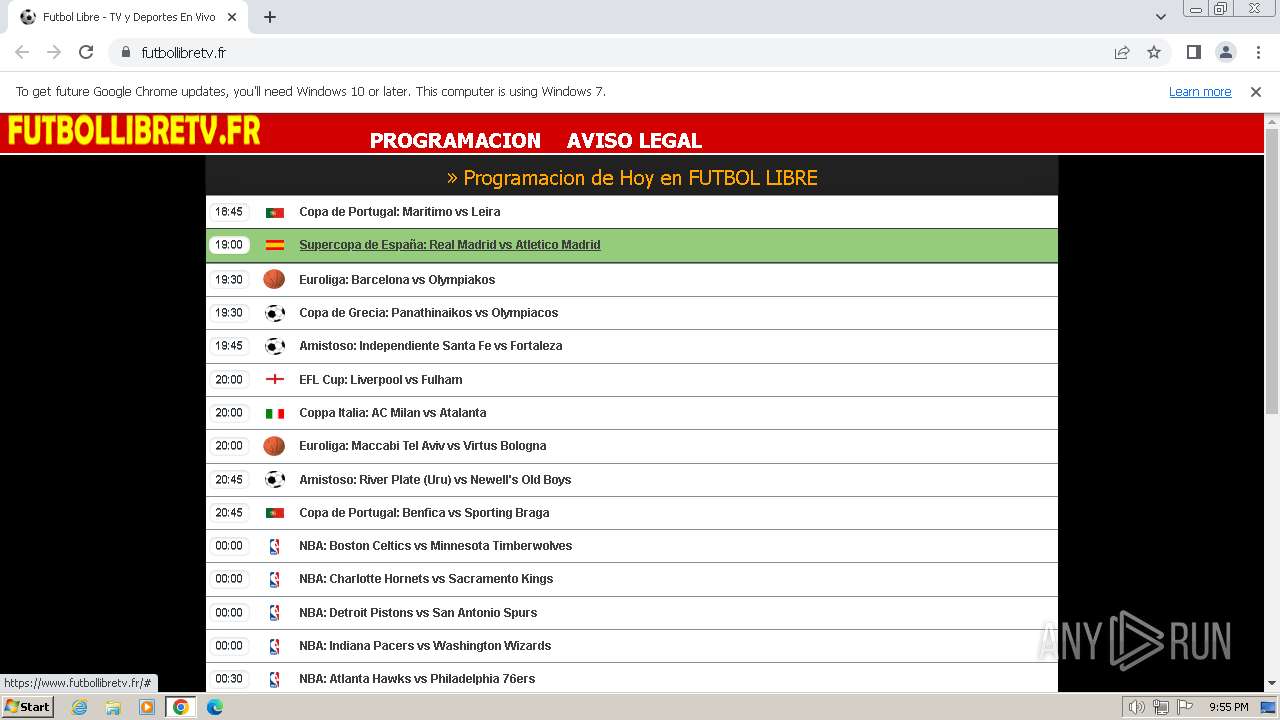Click the Chrome icon in the taskbar
The height and width of the screenshot is (720, 1280).
[180, 707]
